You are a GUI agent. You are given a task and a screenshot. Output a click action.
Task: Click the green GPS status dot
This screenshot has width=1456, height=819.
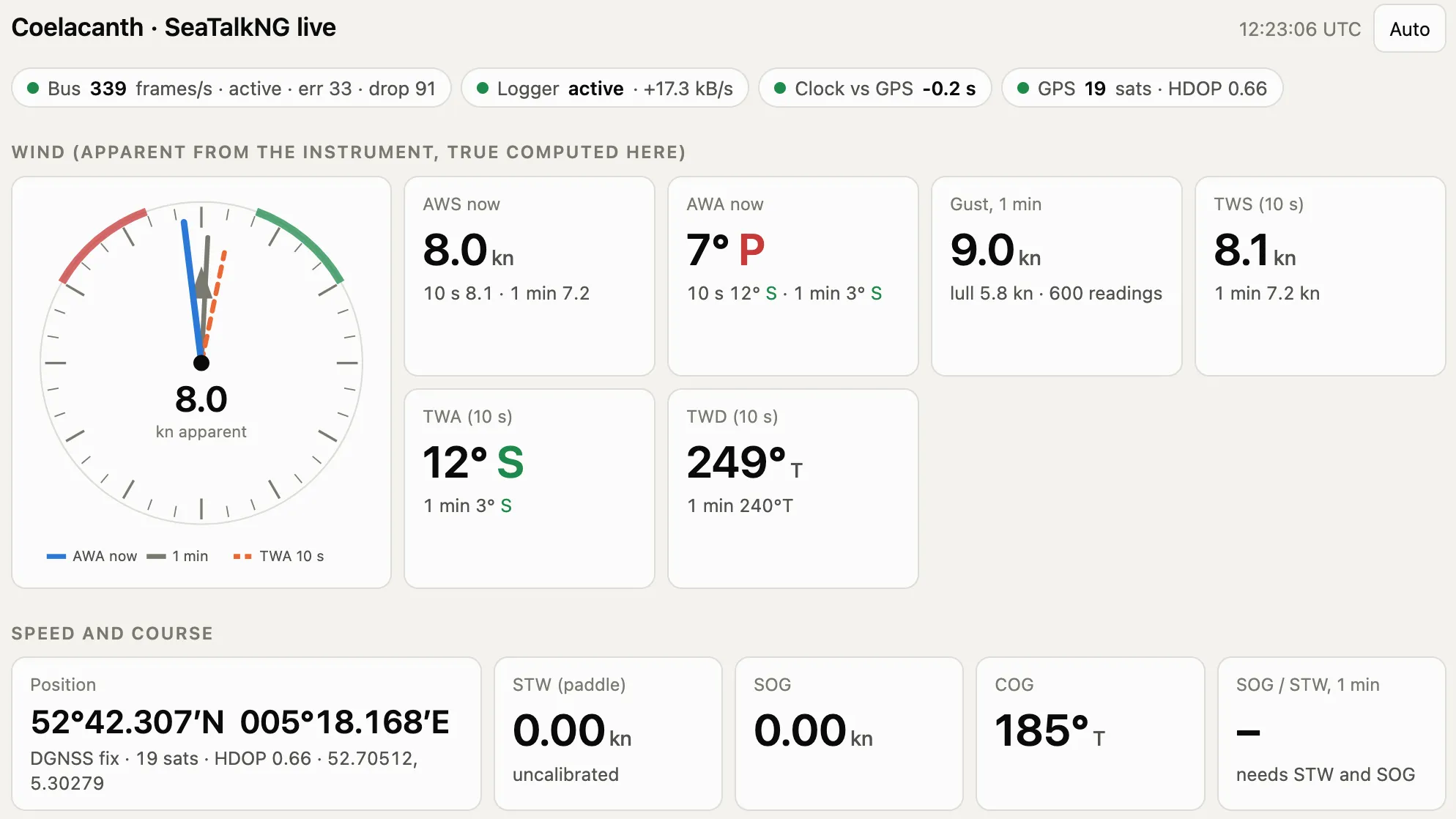(1023, 89)
